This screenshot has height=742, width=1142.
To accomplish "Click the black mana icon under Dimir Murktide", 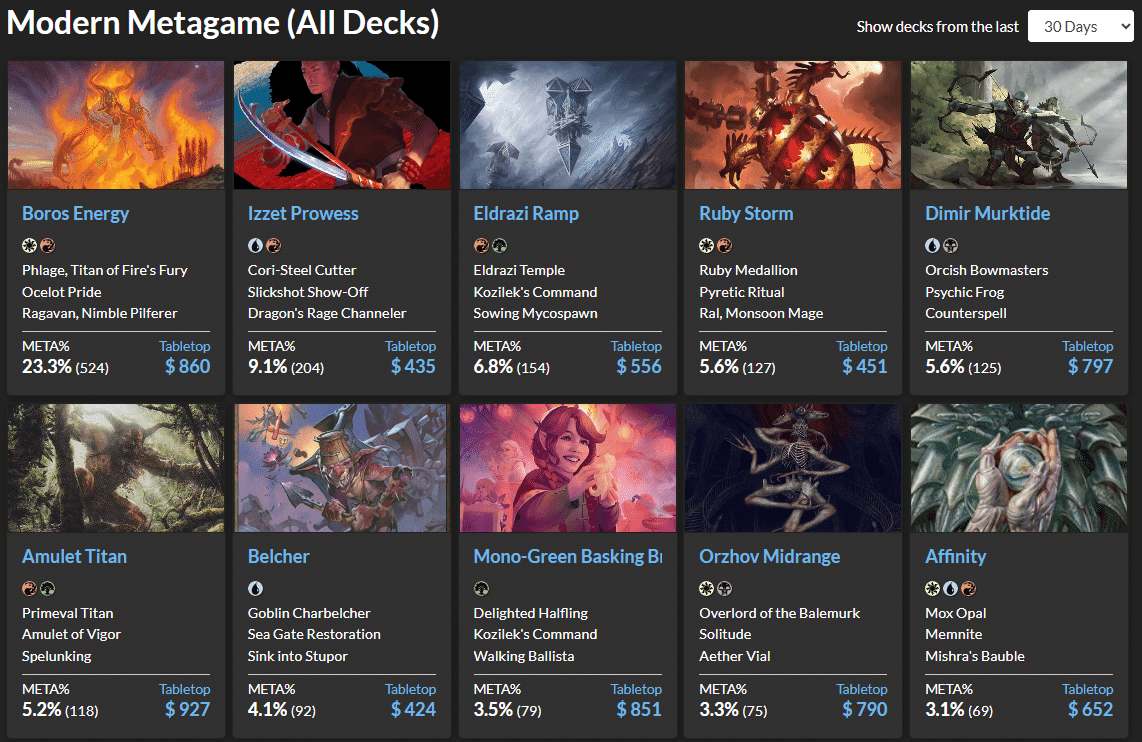I will [950, 245].
